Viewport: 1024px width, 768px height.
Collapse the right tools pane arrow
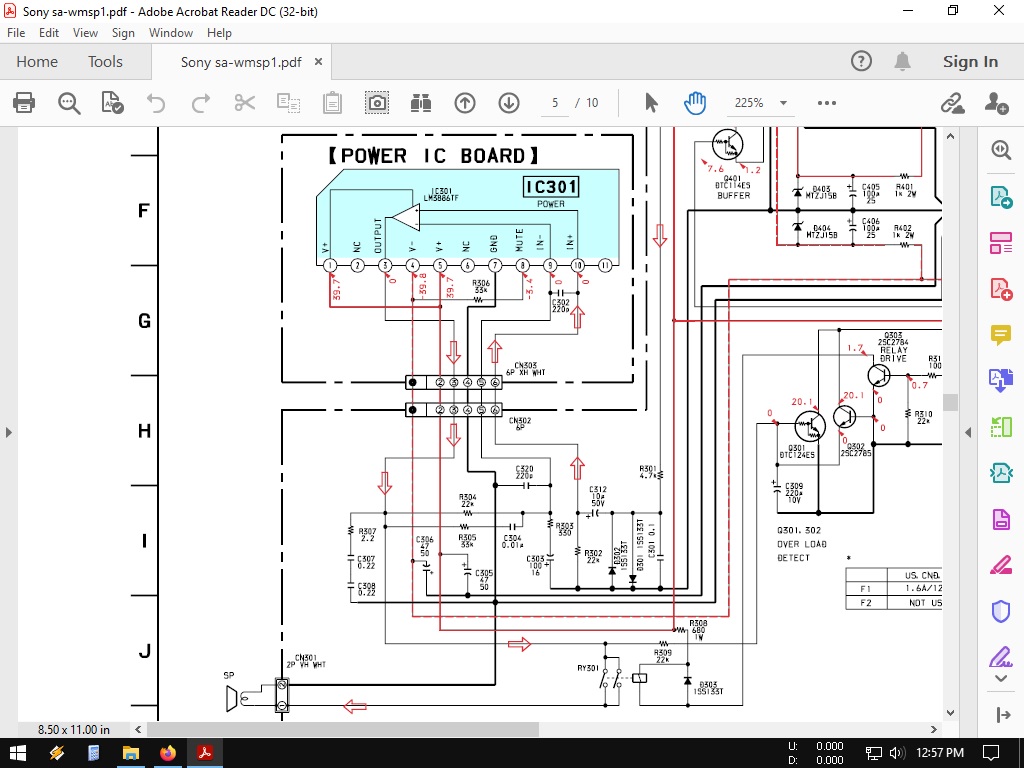[968, 432]
